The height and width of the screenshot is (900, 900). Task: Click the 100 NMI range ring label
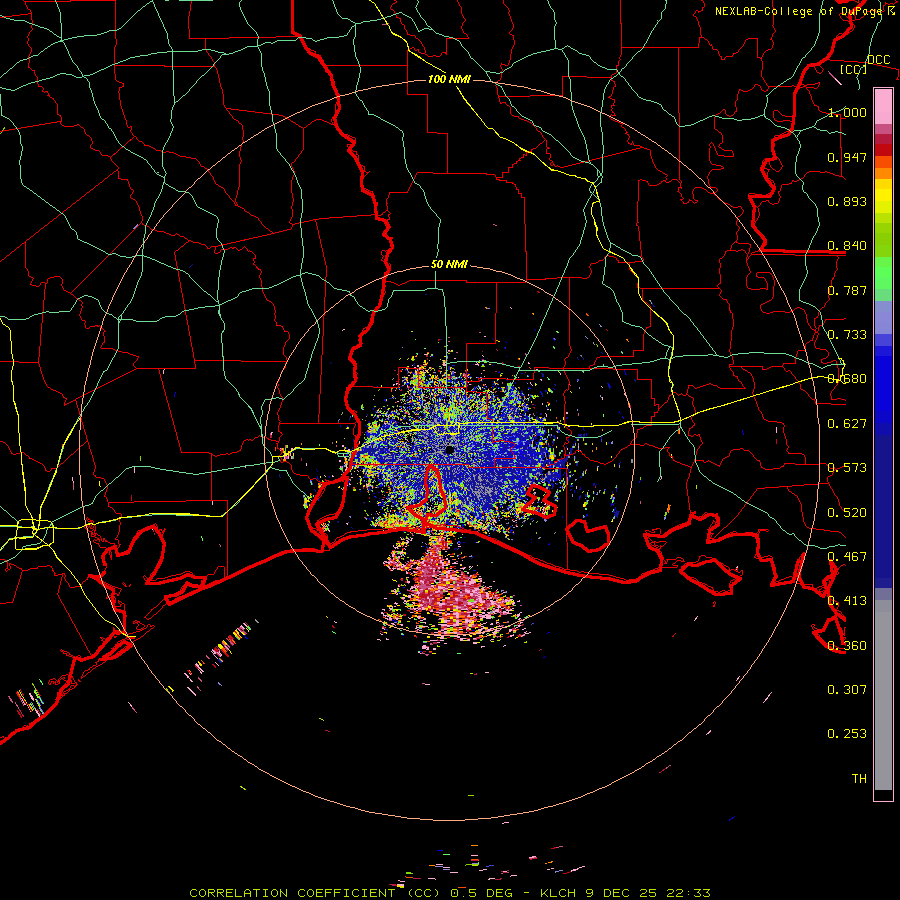point(449,79)
